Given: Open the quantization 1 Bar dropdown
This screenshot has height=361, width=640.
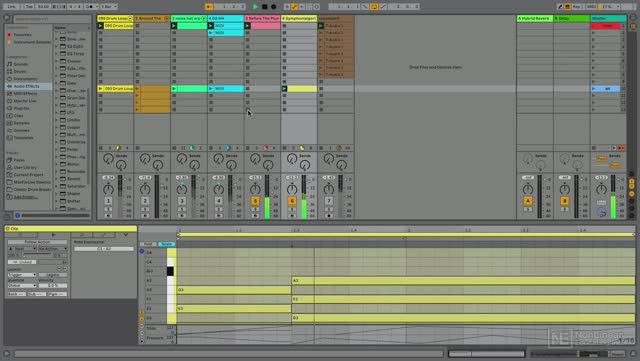Looking at the screenshot, I should click(109, 7).
